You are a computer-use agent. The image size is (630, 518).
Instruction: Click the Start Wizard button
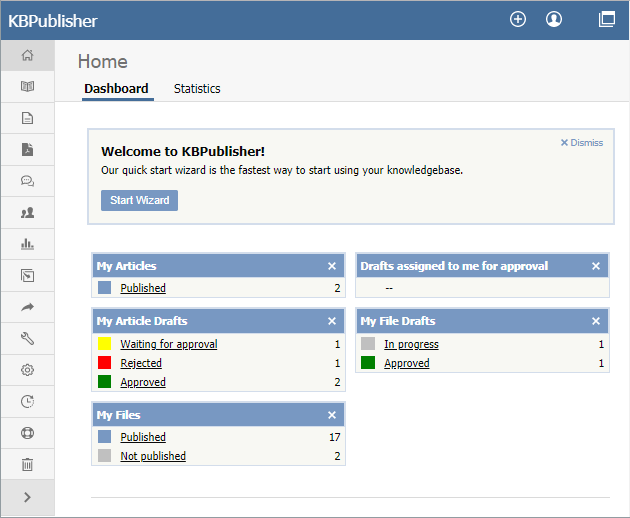tap(139, 200)
